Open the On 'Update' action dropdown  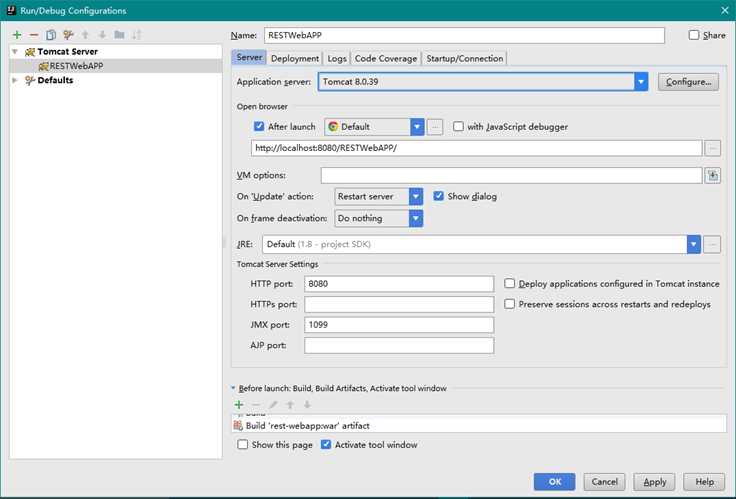(415, 197)
